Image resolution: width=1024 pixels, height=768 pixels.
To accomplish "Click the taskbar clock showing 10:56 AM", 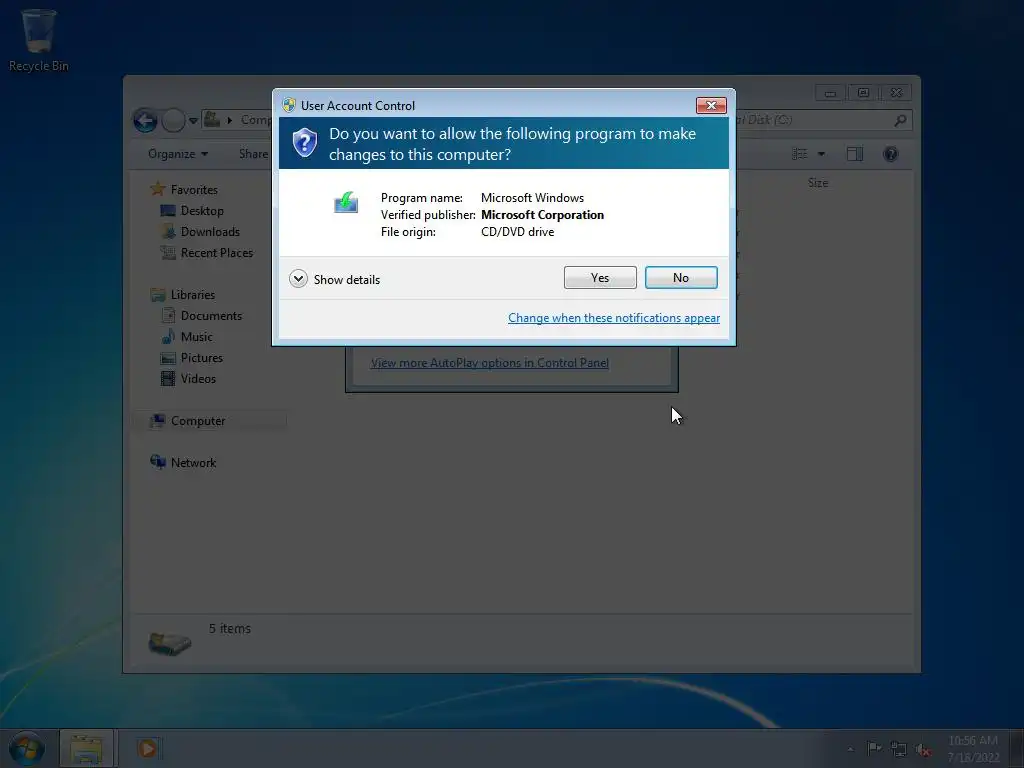I will (973, 748).
